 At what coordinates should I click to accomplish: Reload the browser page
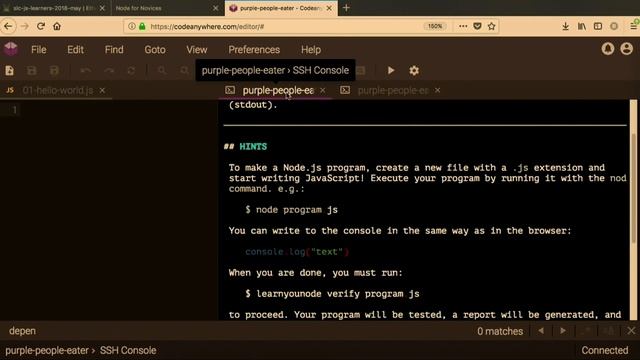point(40,27)
